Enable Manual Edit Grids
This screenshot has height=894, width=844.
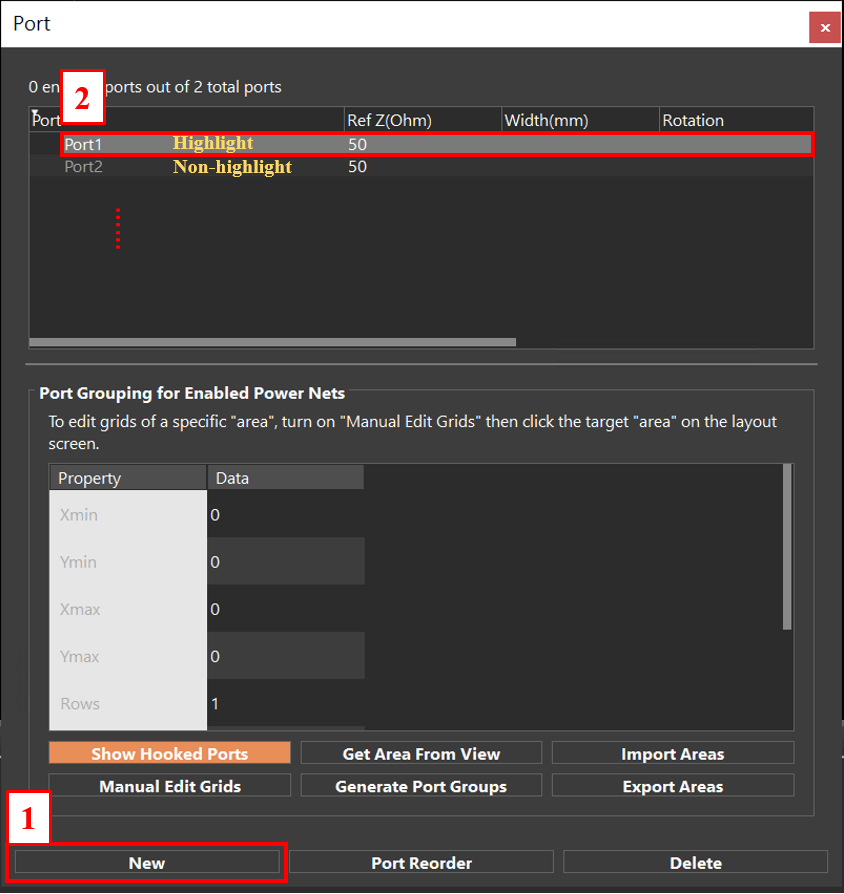pos(169,786)
